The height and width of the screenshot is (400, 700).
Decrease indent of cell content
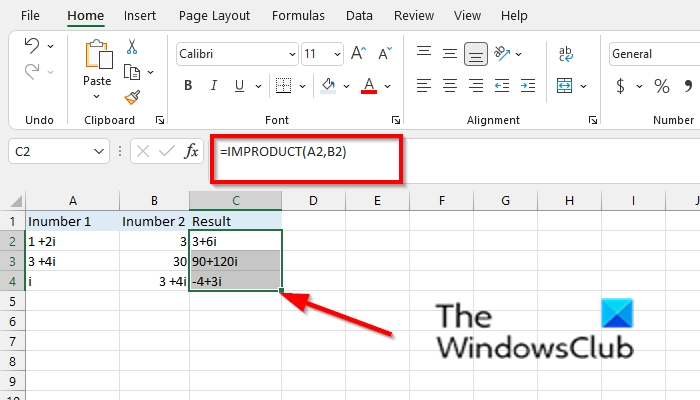502,85
